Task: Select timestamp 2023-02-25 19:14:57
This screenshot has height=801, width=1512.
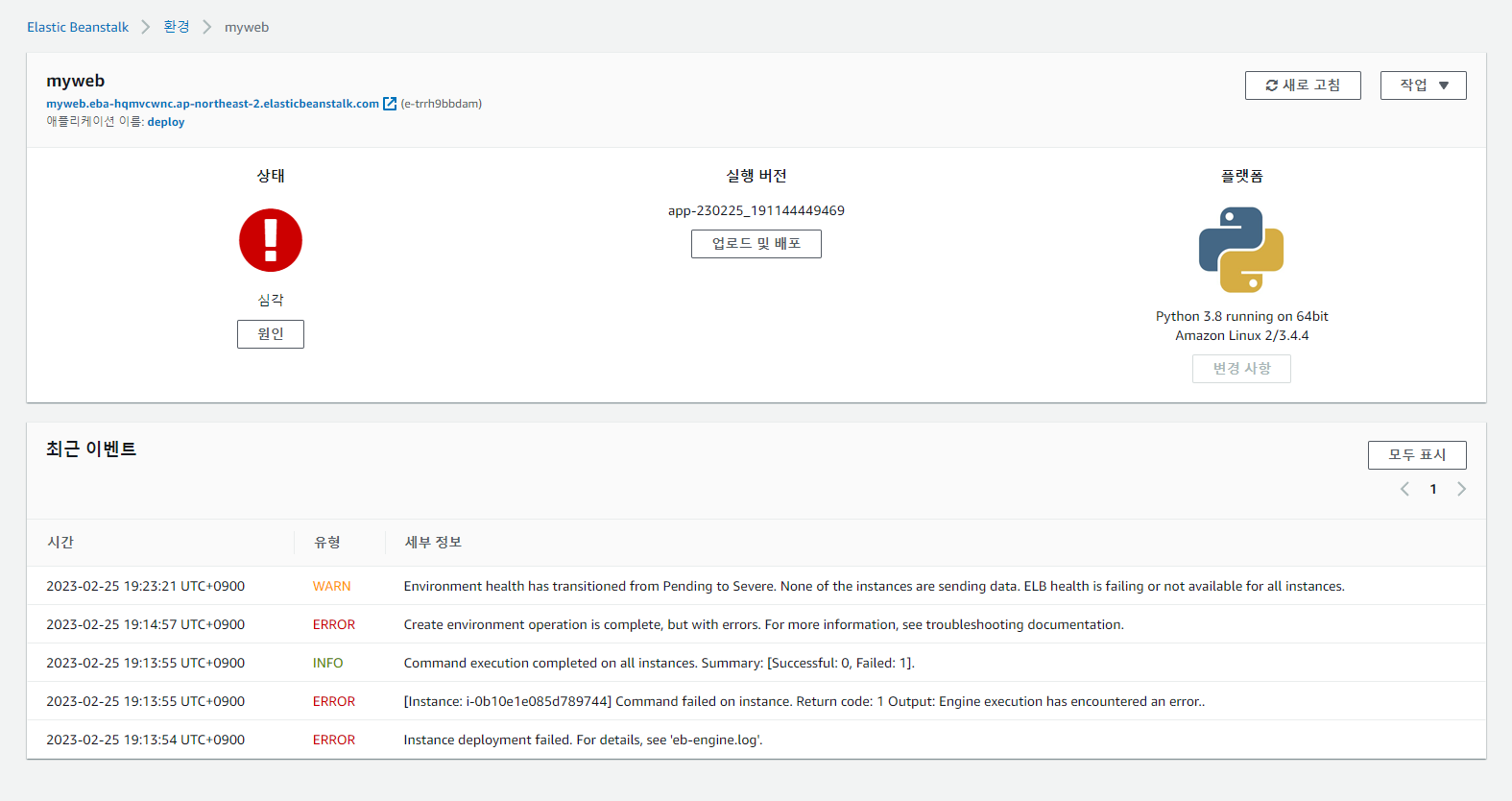Action: 146,624
